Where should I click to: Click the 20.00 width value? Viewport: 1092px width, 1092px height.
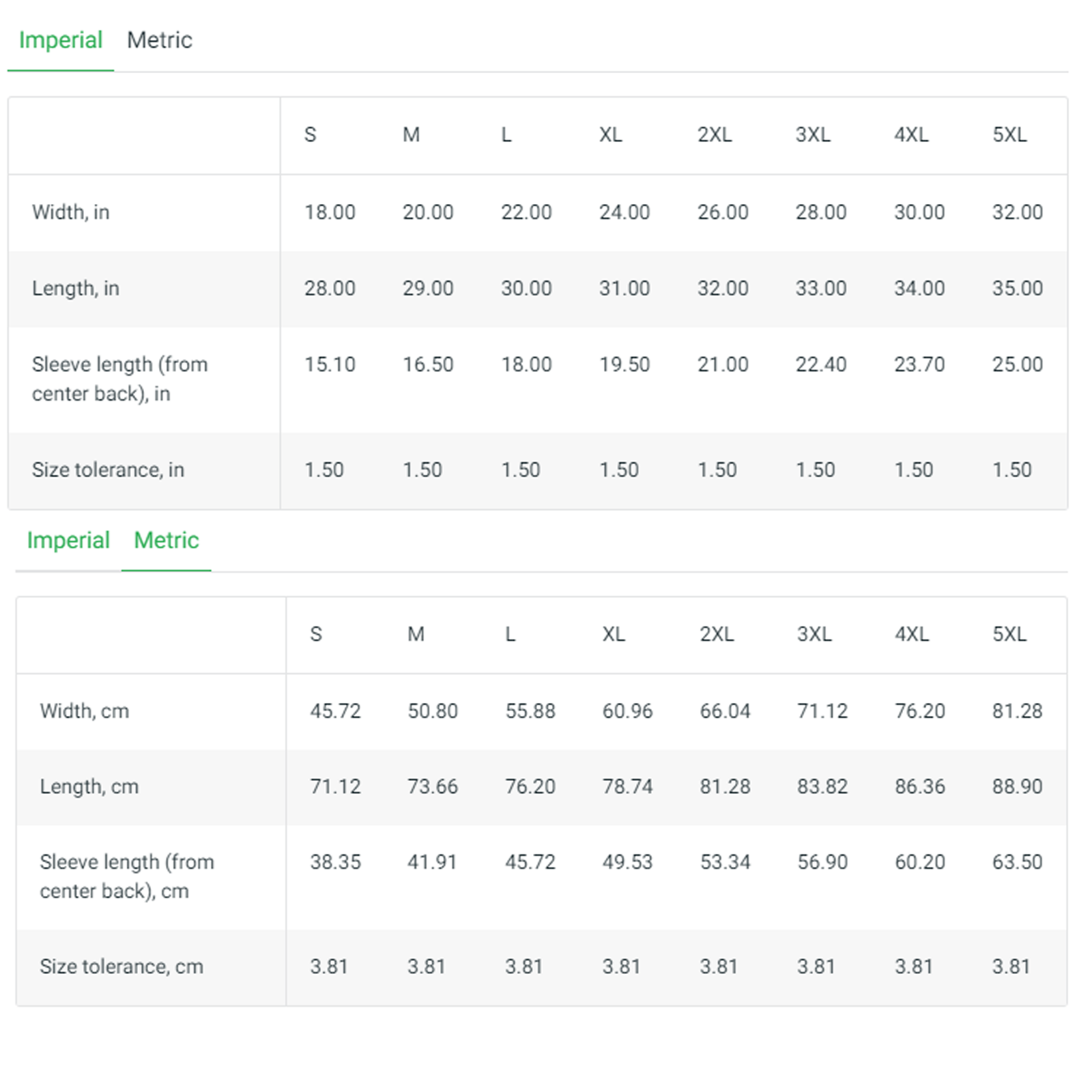[x=428, y=212]
